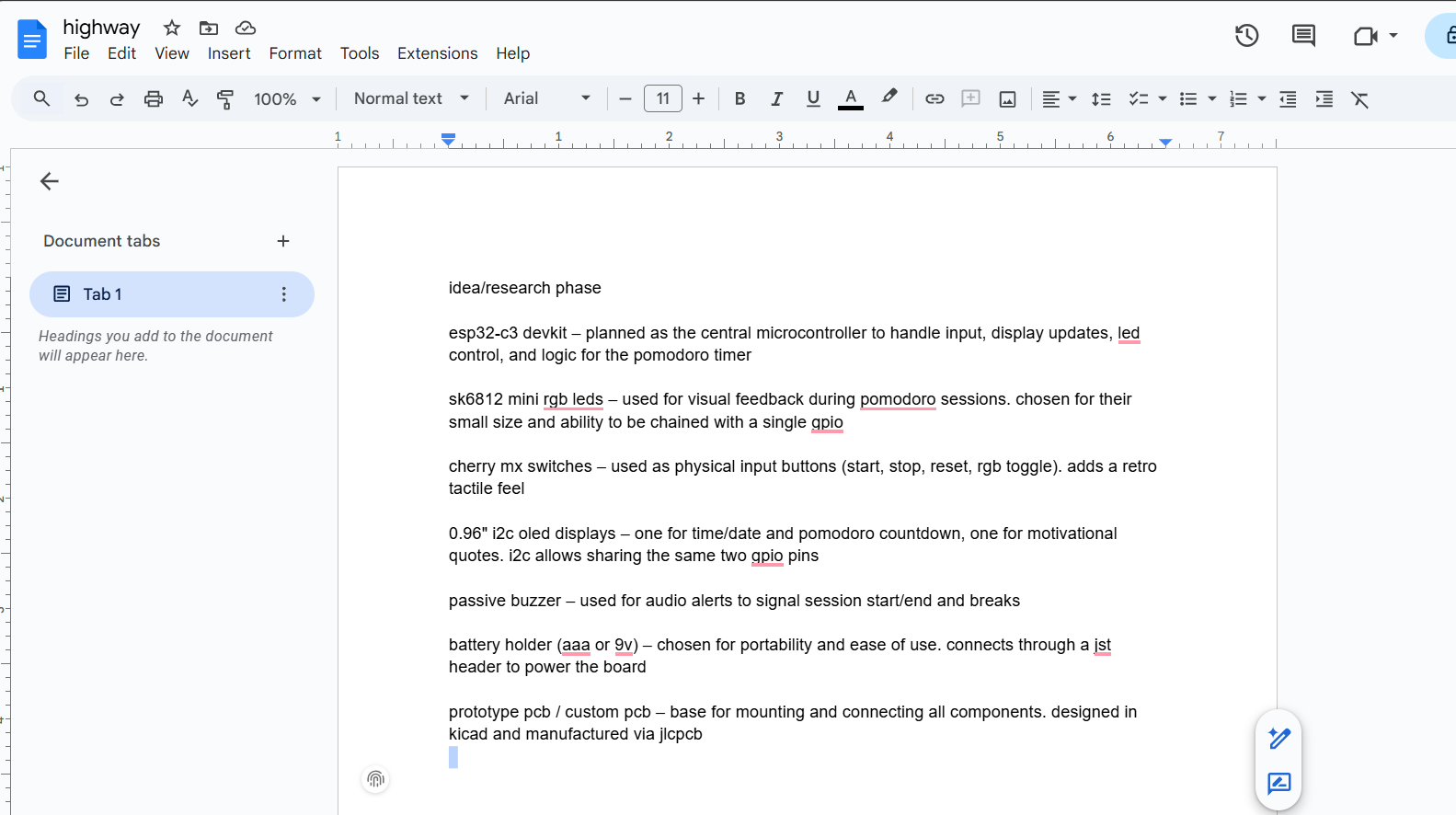Click the insert link icon
Viewport: 1456px width, 815px height.
(x=934, y=99)
